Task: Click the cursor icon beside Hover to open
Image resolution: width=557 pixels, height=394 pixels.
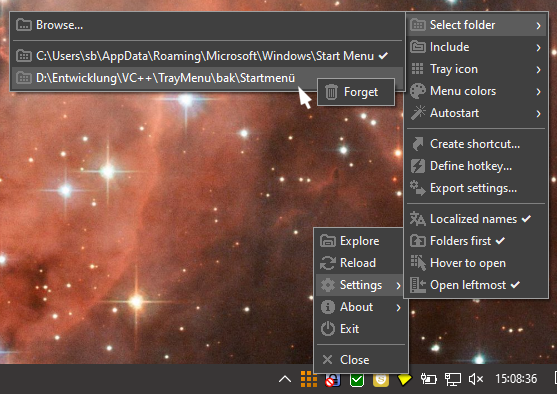Action: 418,263
